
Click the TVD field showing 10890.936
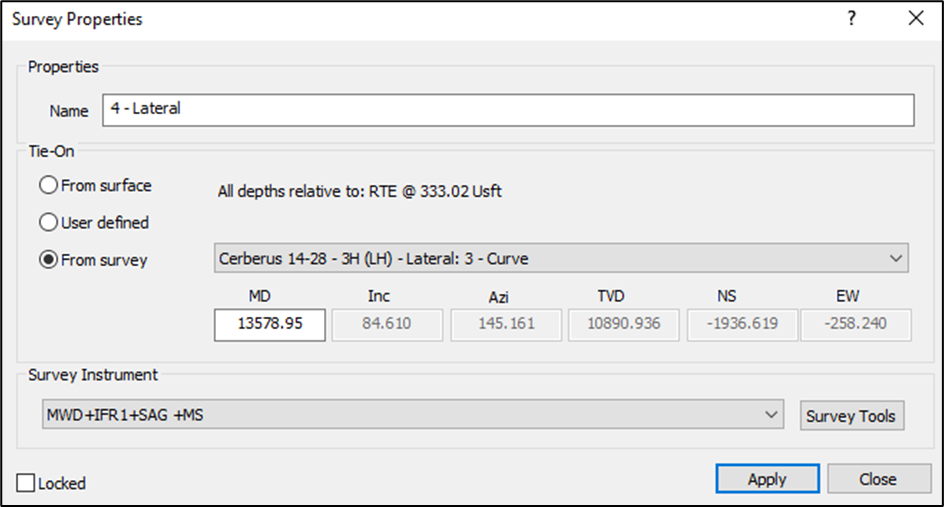(x=623, y=324)
